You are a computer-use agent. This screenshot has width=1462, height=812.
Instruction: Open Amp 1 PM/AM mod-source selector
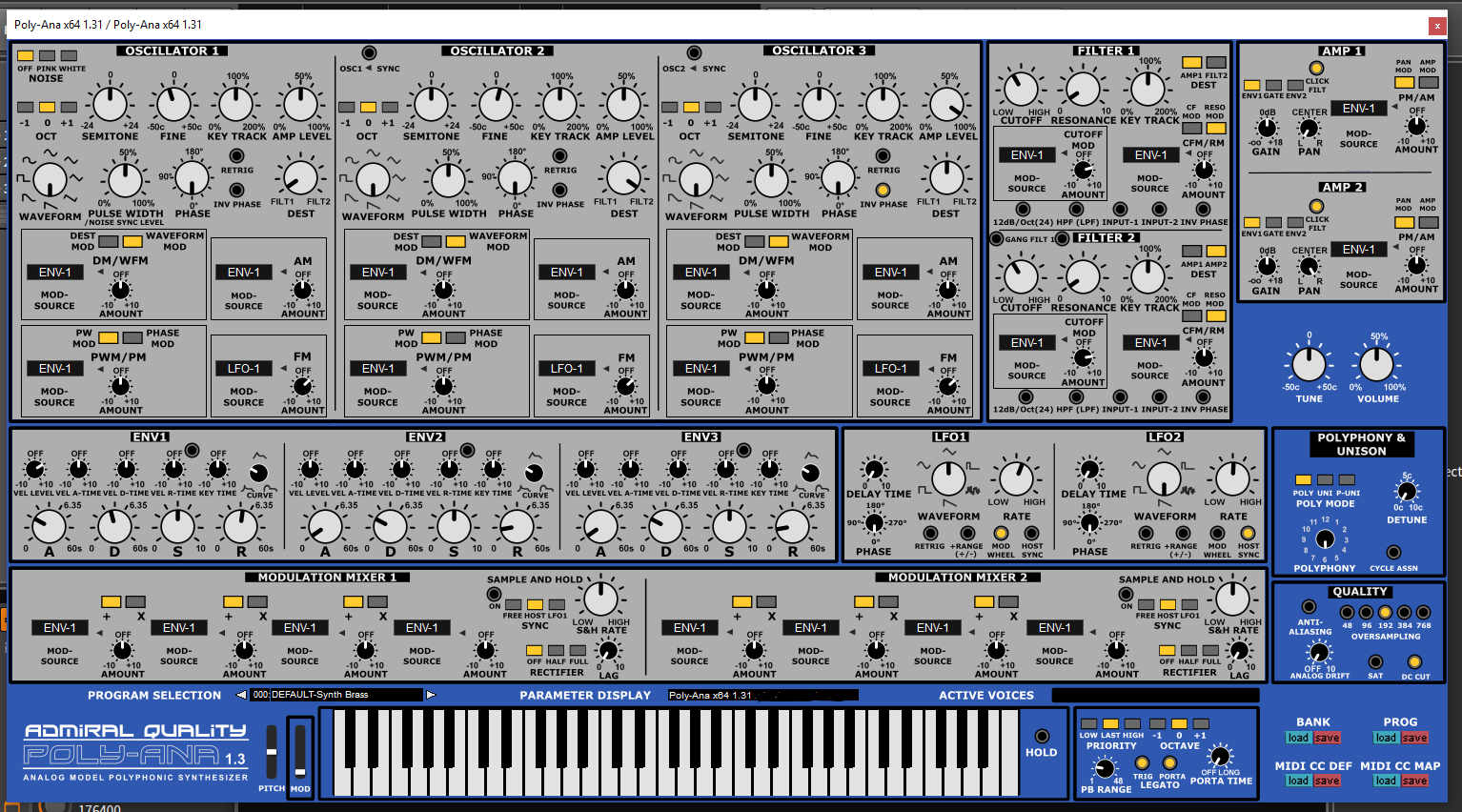click(x=1359, y=109)
